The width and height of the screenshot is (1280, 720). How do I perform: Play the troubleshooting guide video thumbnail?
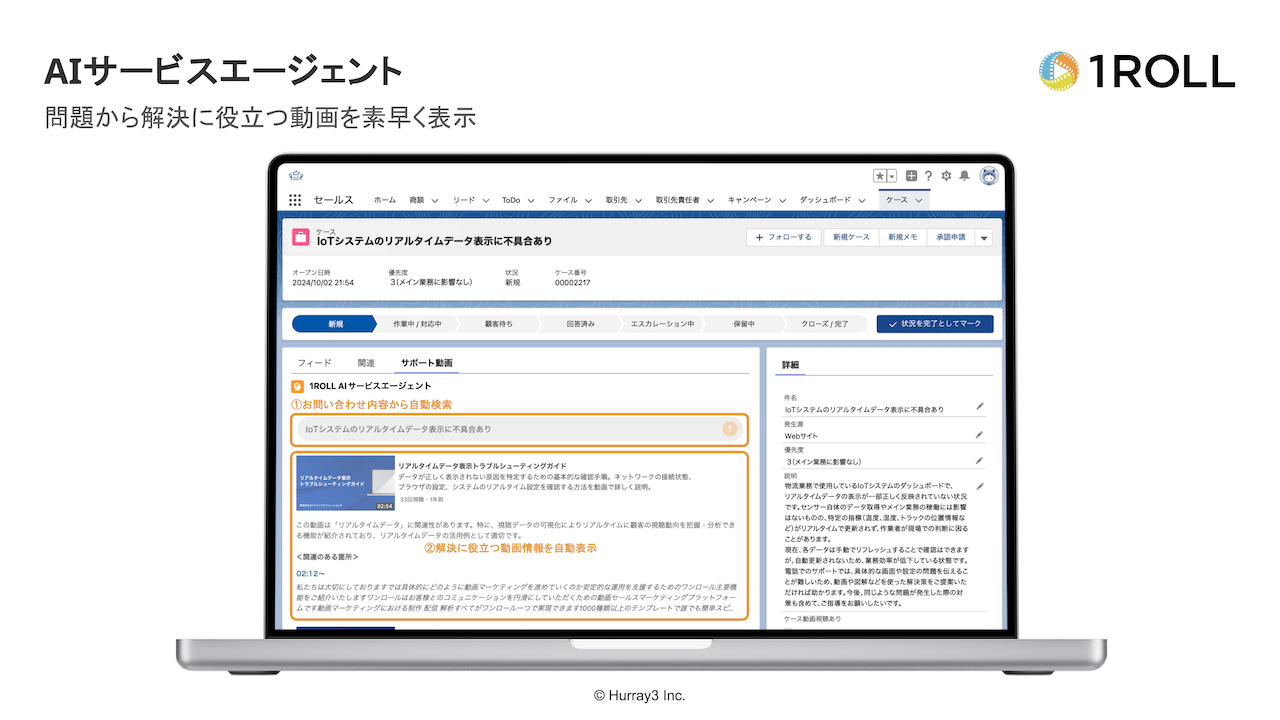tap(345, 483)
